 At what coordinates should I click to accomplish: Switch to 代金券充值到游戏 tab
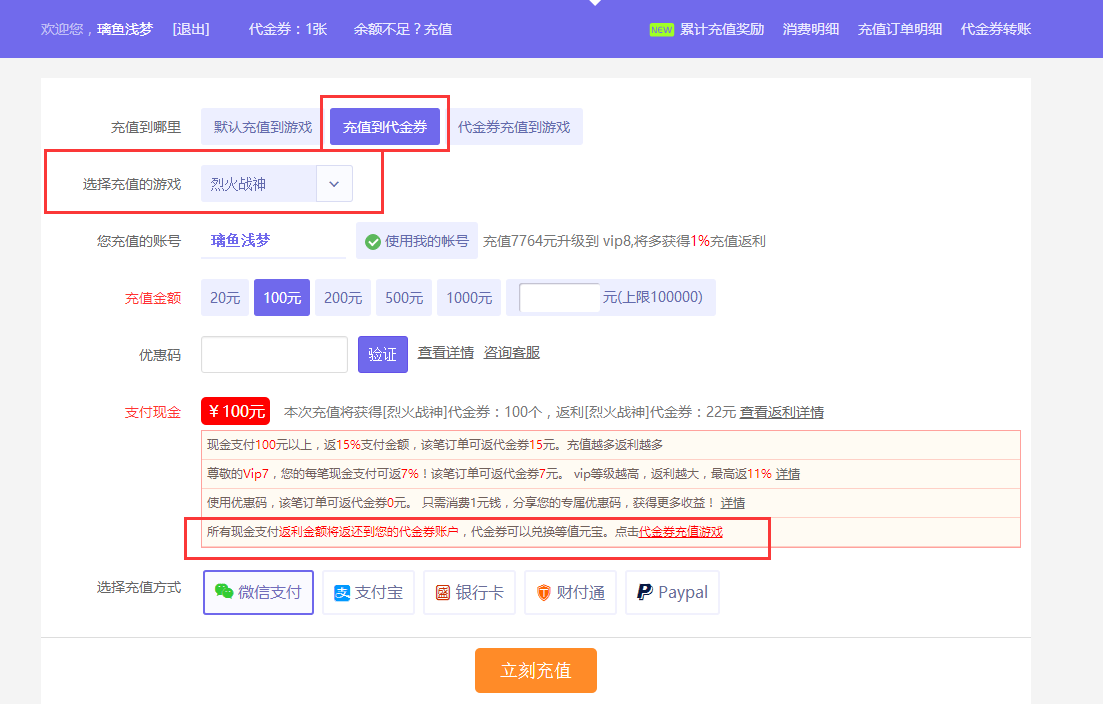514,127
